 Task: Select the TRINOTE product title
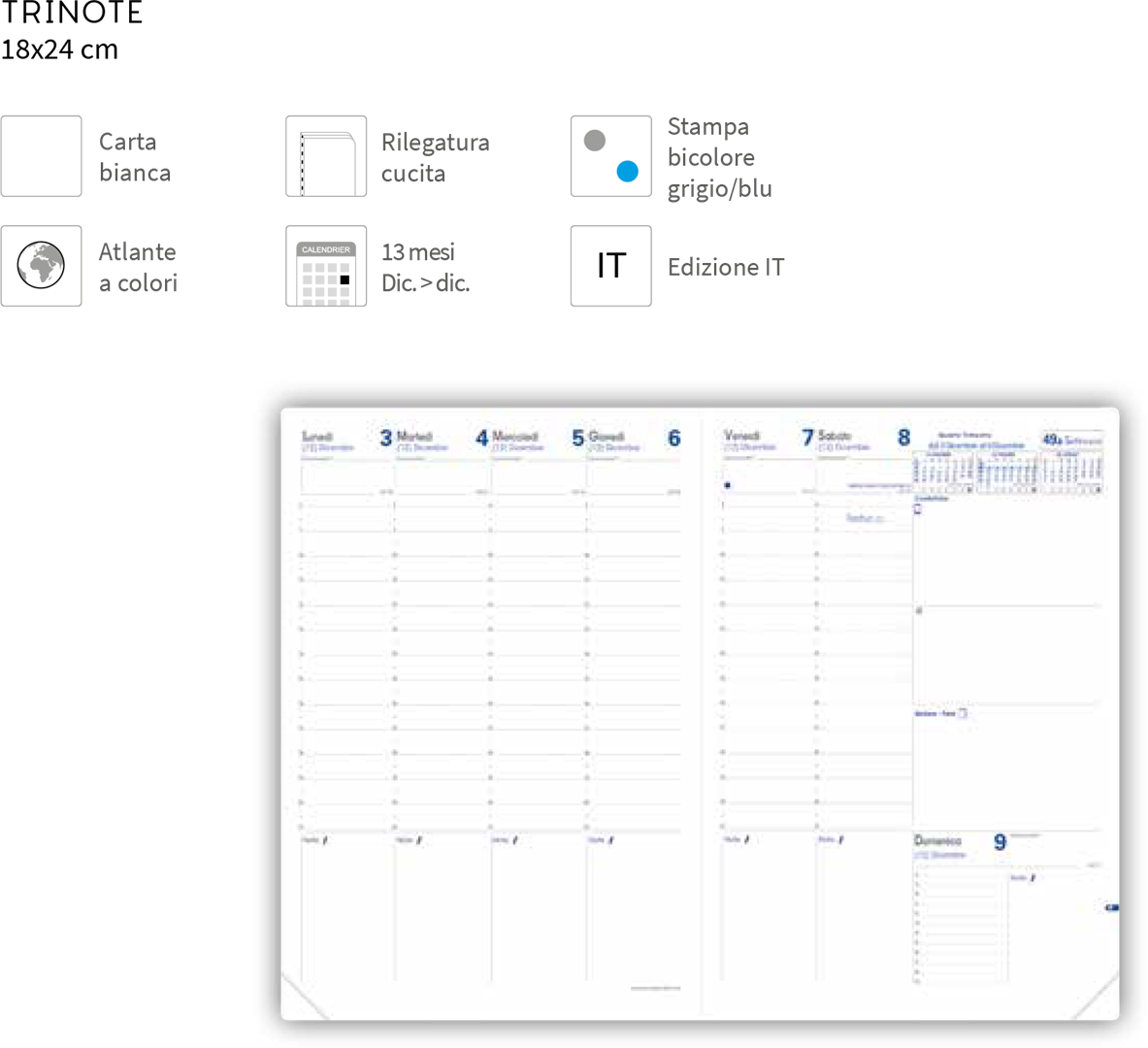72,14
